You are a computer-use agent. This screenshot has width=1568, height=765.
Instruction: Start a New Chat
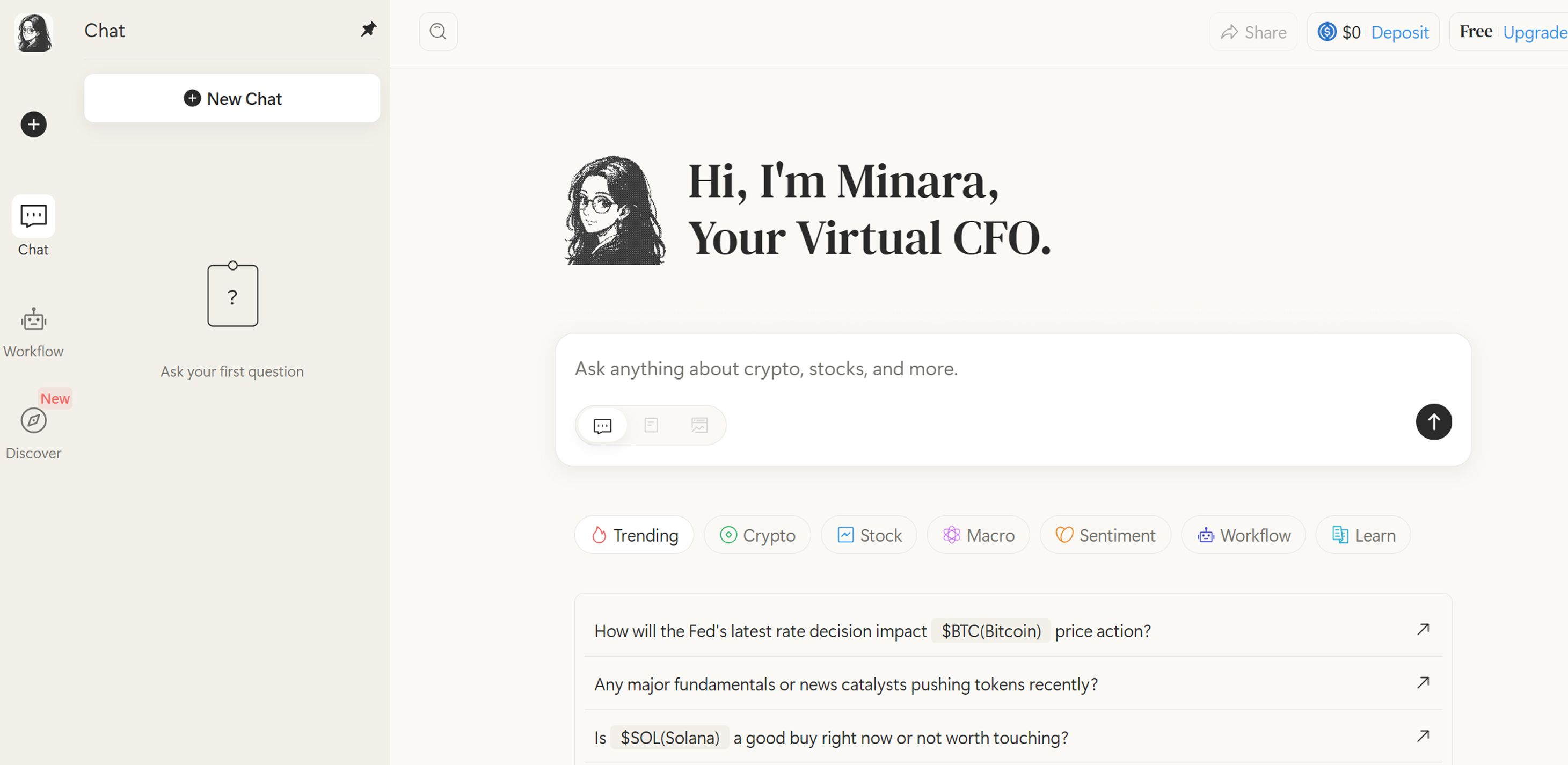(232, 99)
